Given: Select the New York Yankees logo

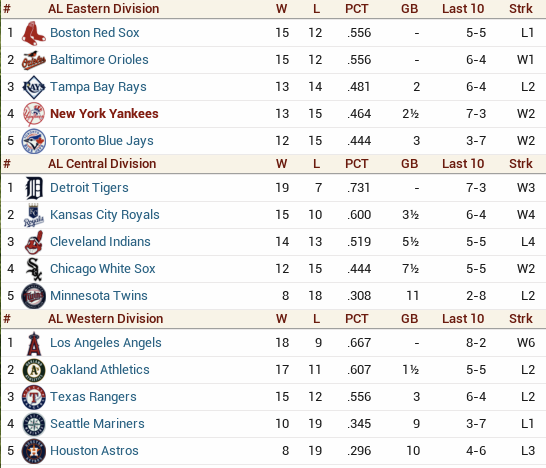Looking at the screenshot, I should pyautogui.click(x=34, y=114).
